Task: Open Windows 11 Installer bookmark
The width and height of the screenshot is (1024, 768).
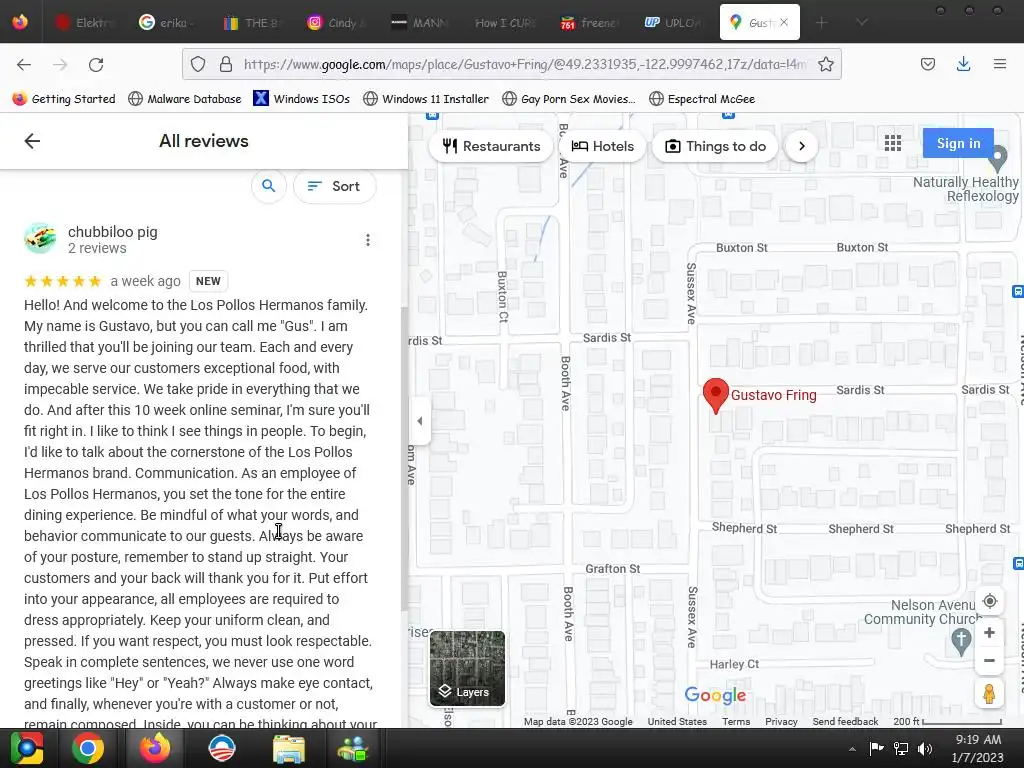Action: [x=426, y=99]
